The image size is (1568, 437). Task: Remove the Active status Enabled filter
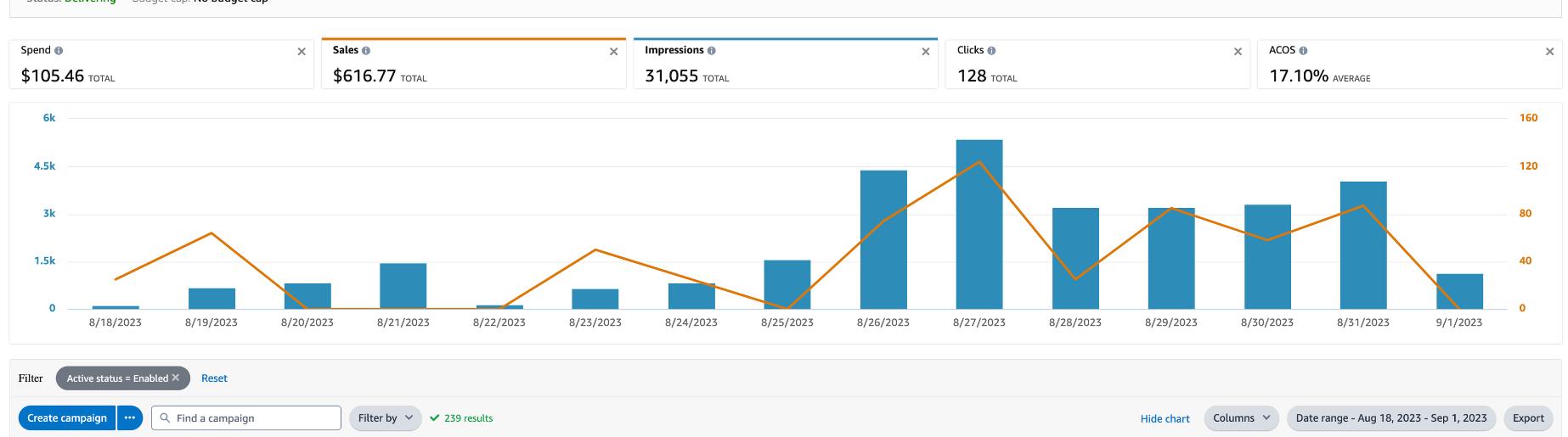[x=176, y=378]
